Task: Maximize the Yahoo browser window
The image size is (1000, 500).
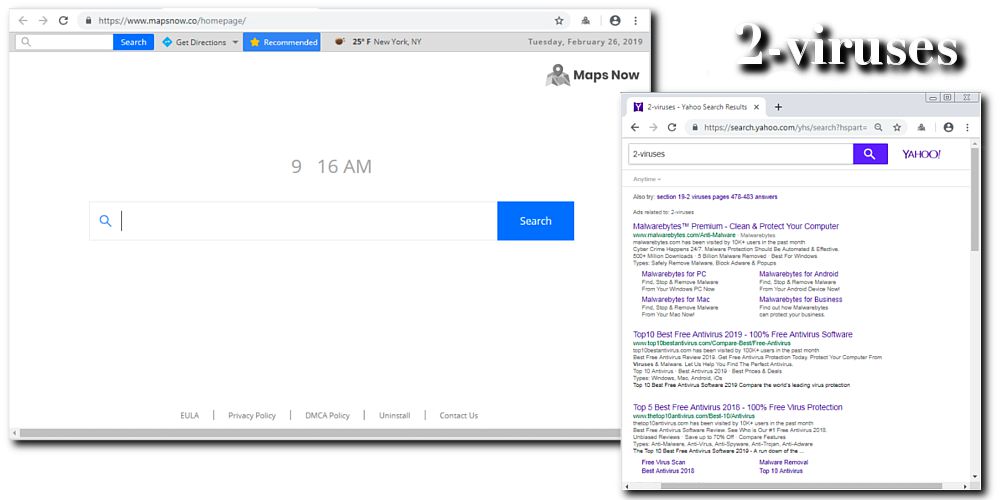Action: pos(948,98)
